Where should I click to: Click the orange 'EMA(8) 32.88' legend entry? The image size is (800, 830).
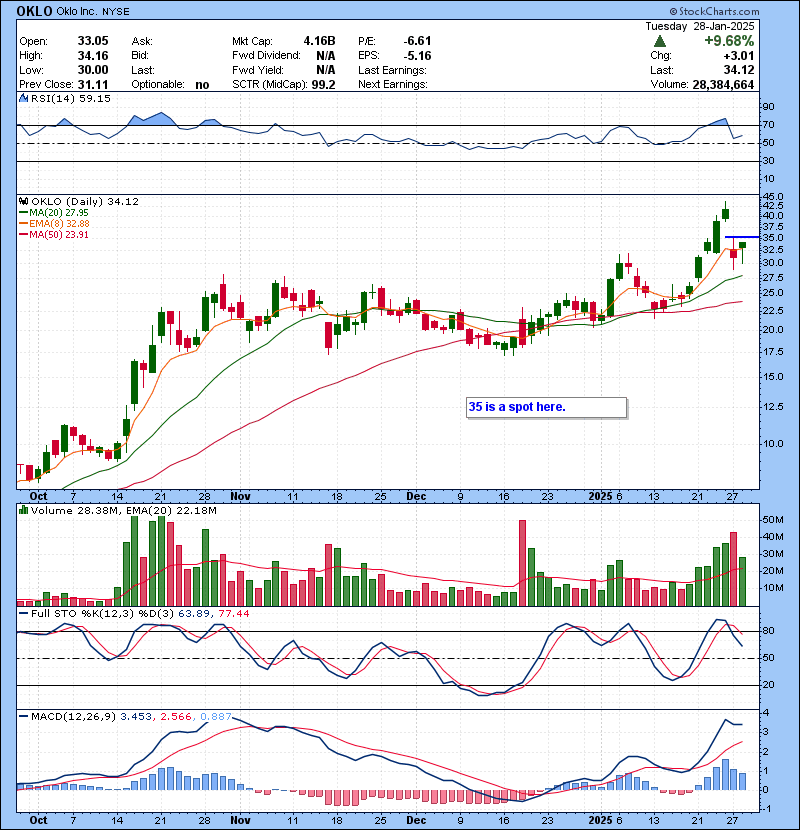pos(54,223)
